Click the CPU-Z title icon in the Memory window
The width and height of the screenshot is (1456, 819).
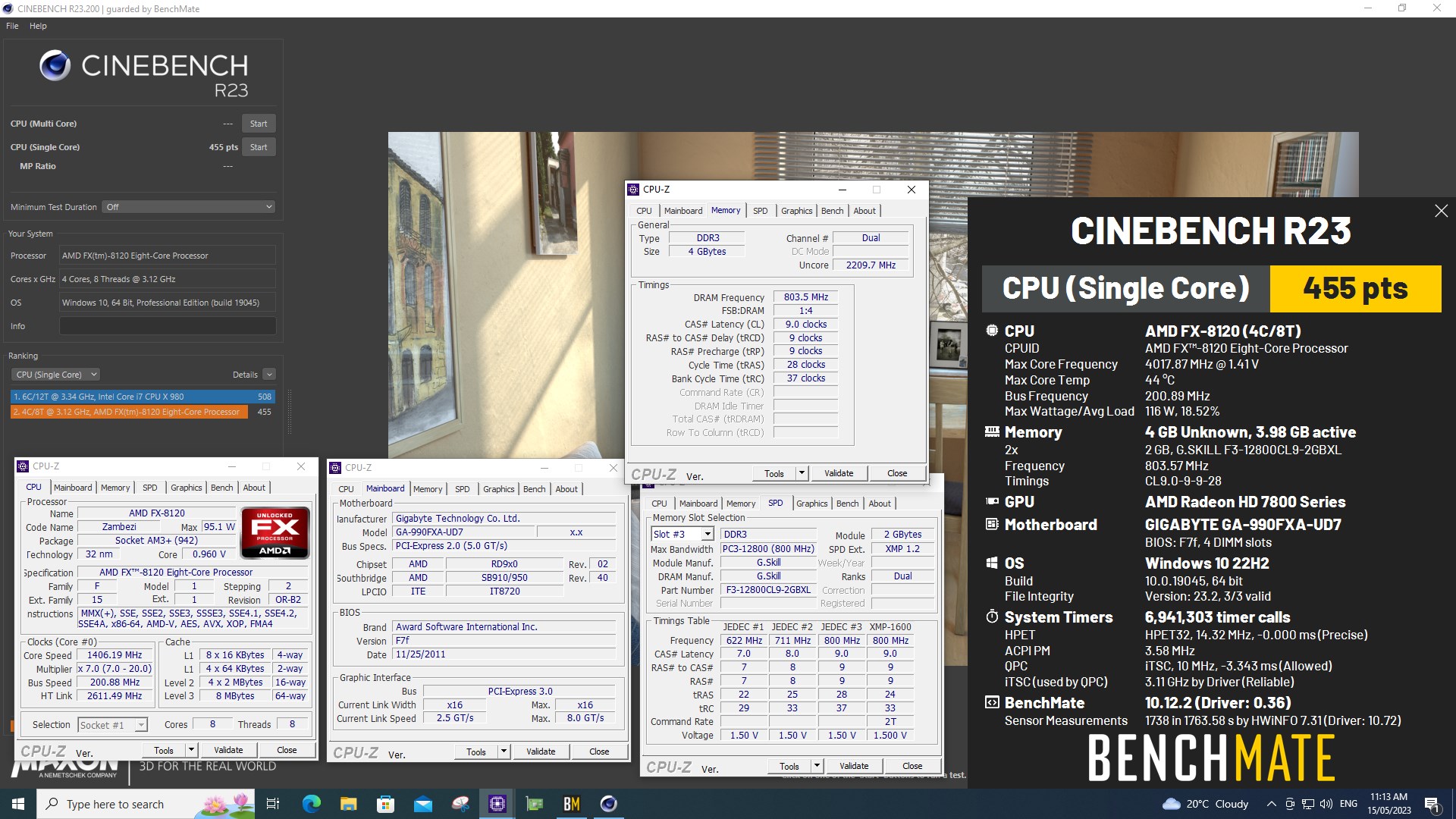pos(634,190)
